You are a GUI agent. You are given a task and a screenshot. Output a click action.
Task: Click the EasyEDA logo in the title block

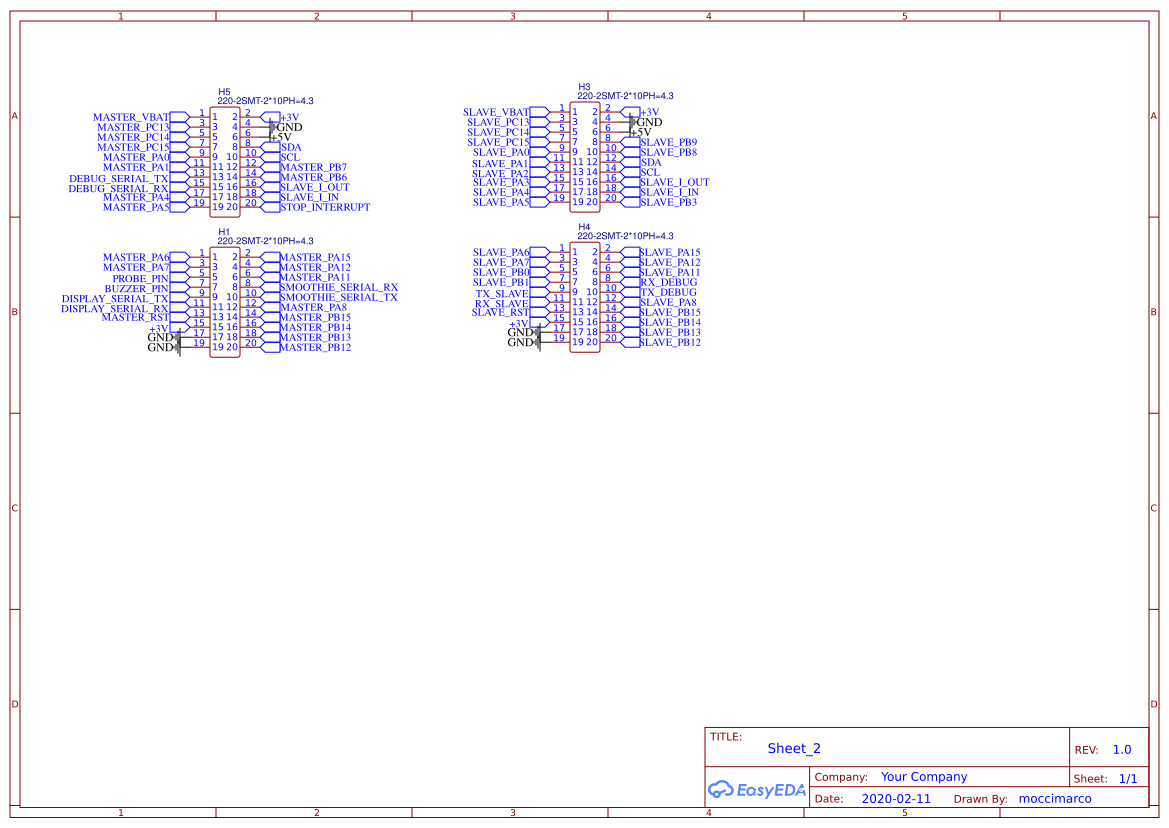pyautogui.click(x=757, y=790)
